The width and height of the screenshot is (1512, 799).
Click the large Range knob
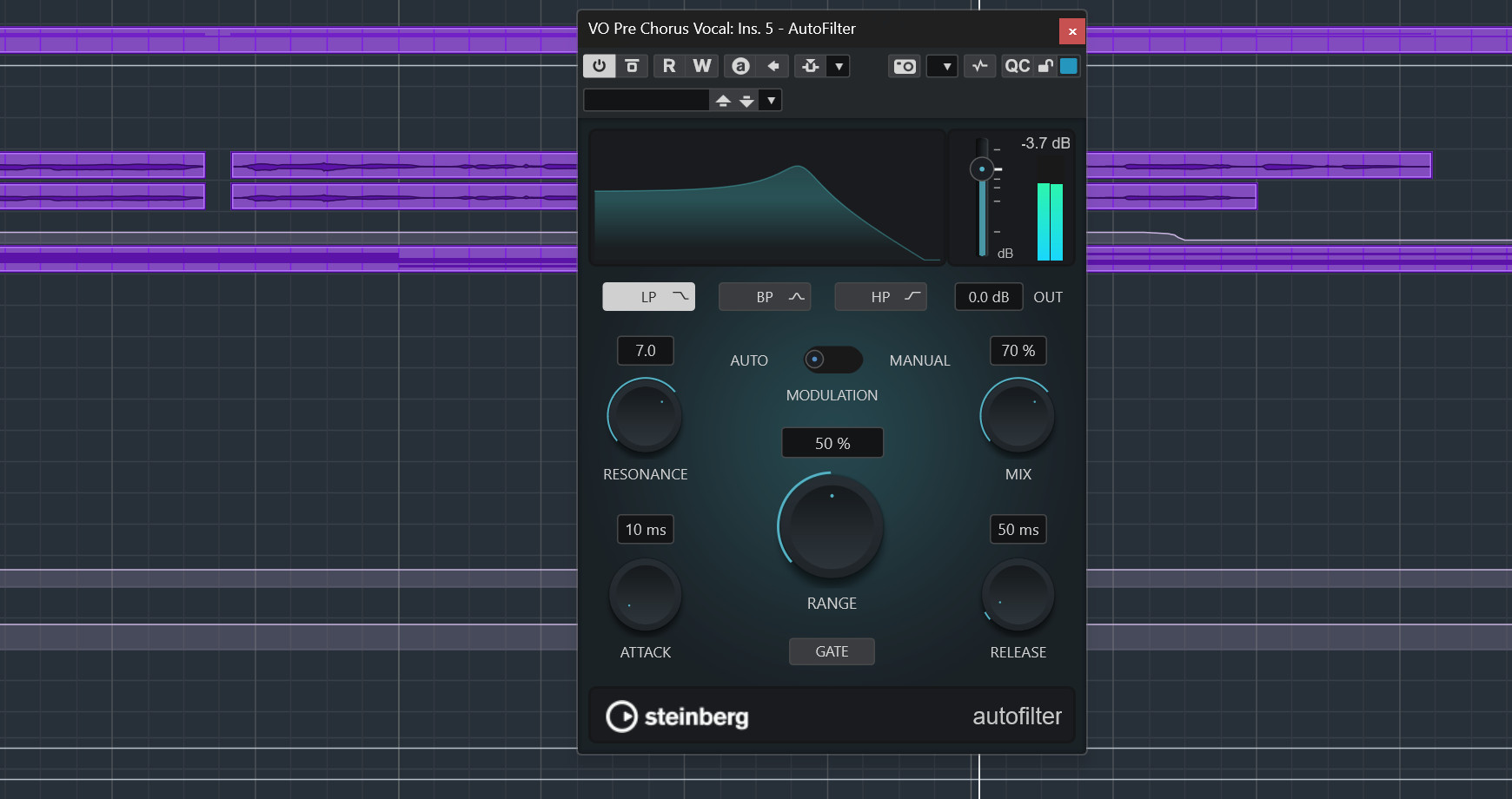tap(832, 526)
